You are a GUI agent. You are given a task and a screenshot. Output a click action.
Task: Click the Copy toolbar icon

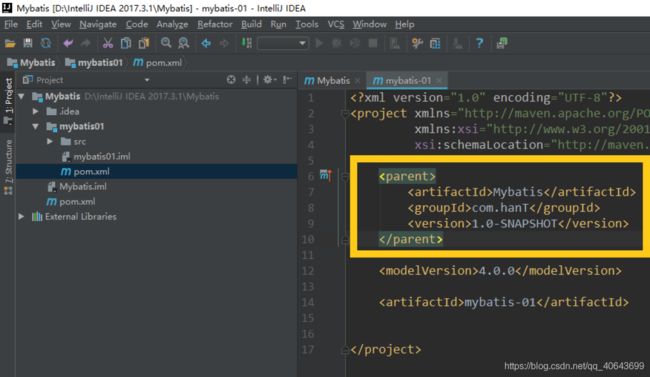[126, 43]
